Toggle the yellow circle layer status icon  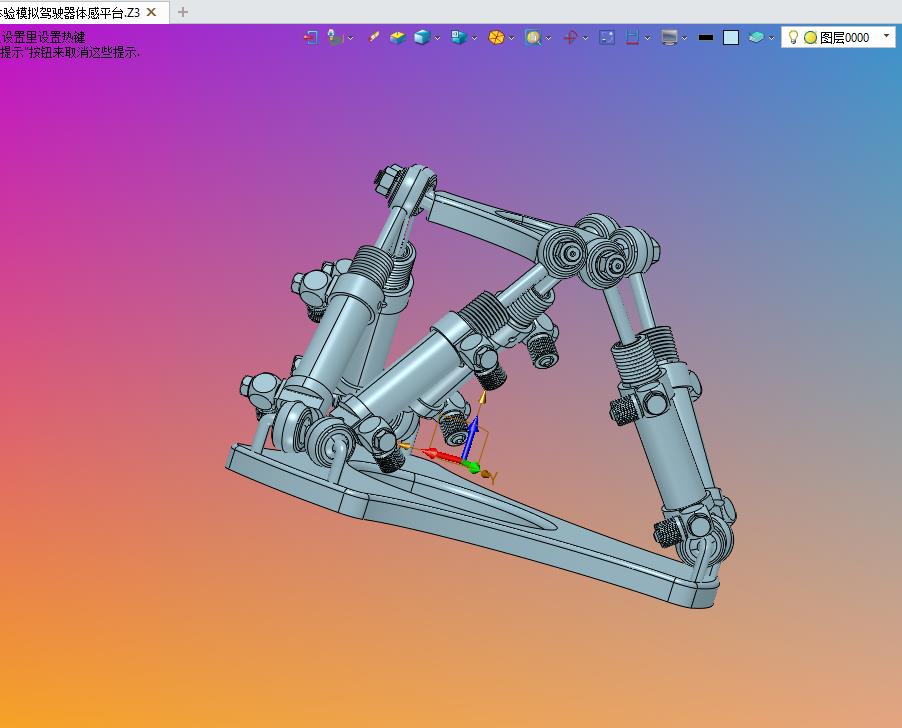pos(810,37)
